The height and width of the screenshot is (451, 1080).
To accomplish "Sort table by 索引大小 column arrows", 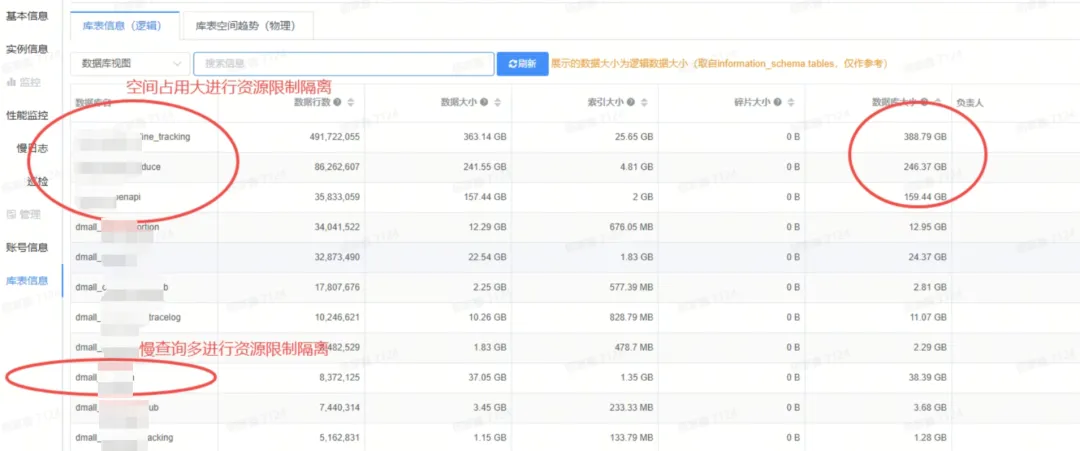I will (x=645, y=102).
